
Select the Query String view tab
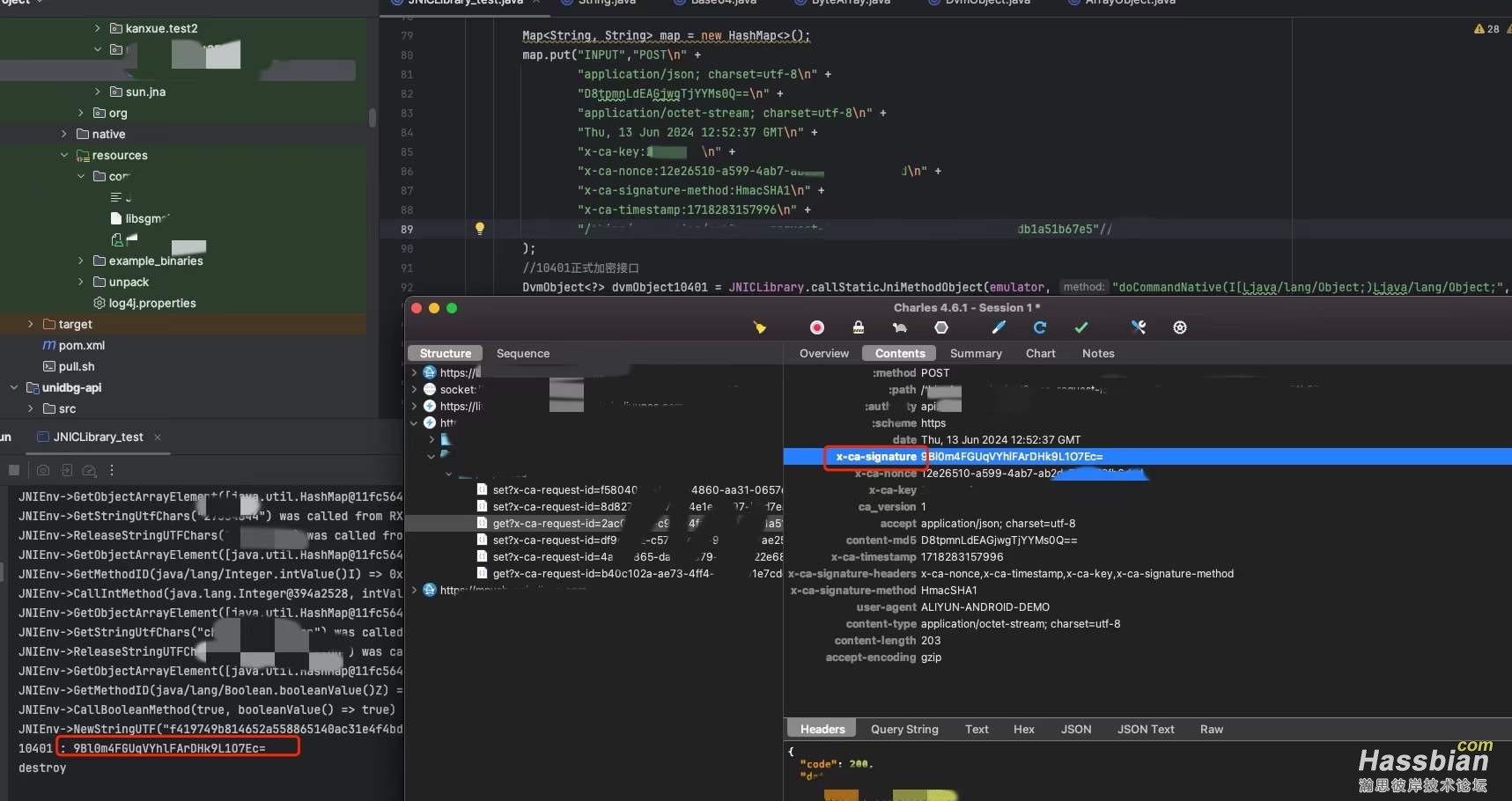pos(904,729)
